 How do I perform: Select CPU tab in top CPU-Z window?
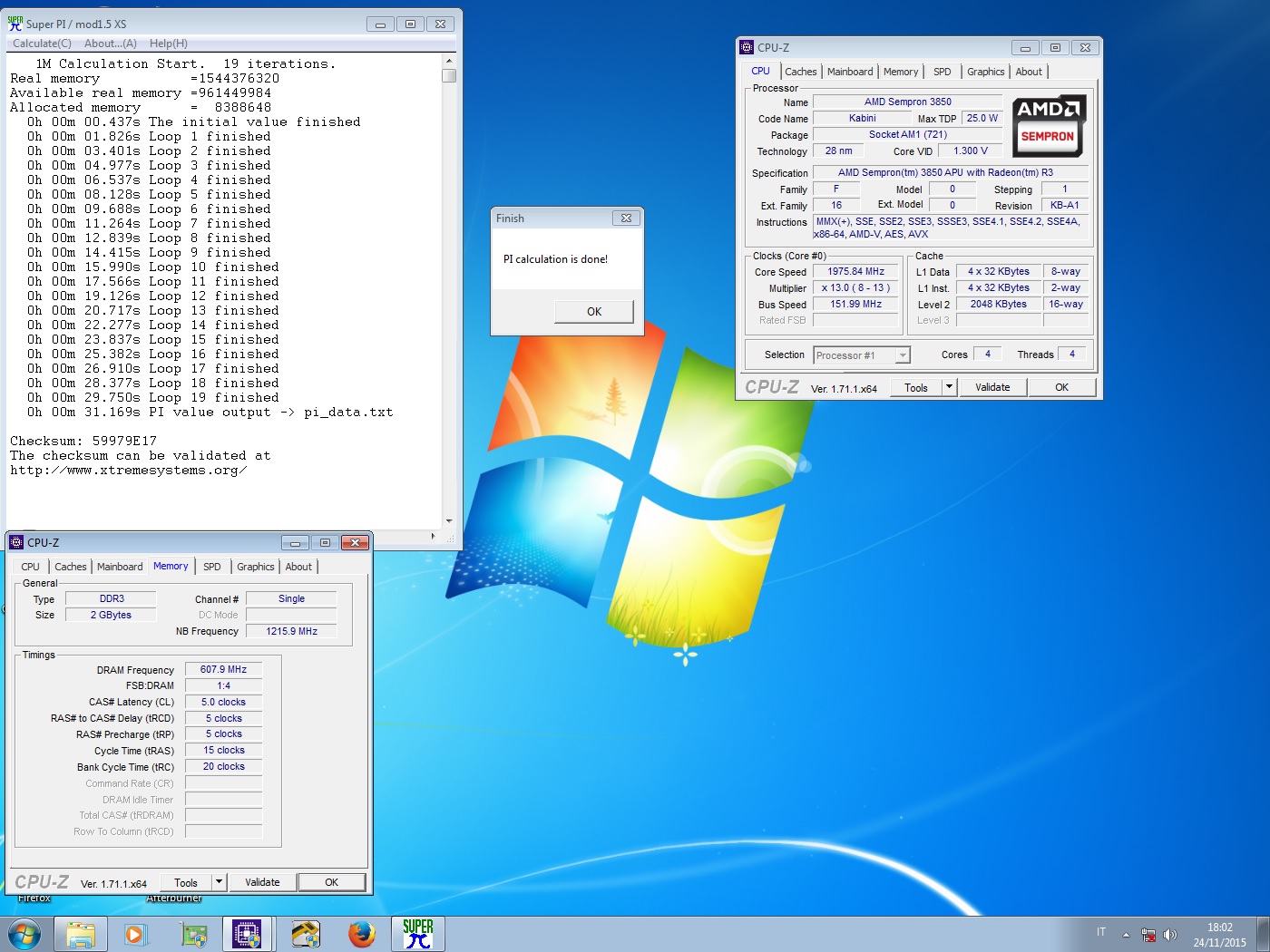(x=760, y=71)
